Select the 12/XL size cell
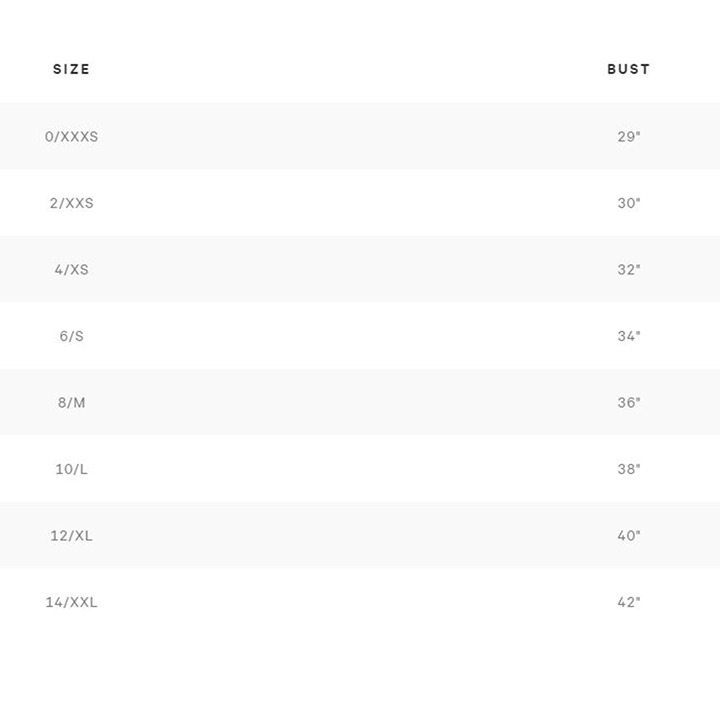This screenshot has height=720, width=720. [71, 536]
